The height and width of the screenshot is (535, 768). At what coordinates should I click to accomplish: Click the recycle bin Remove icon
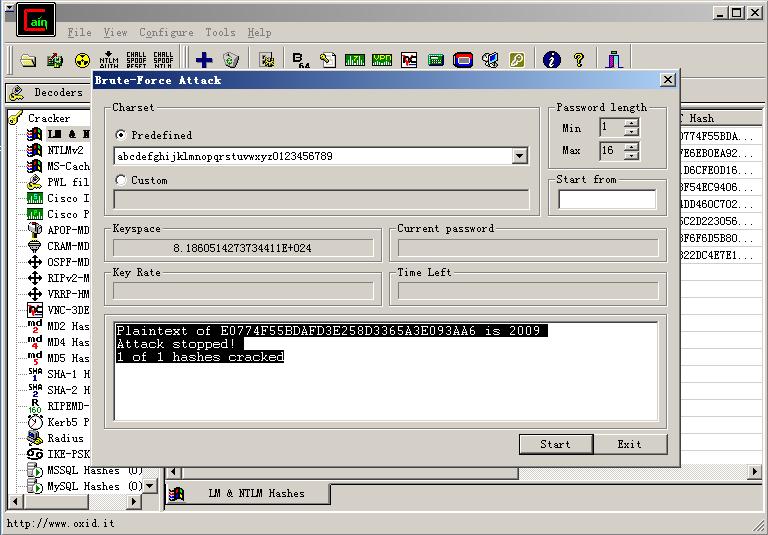pos(231,60)
